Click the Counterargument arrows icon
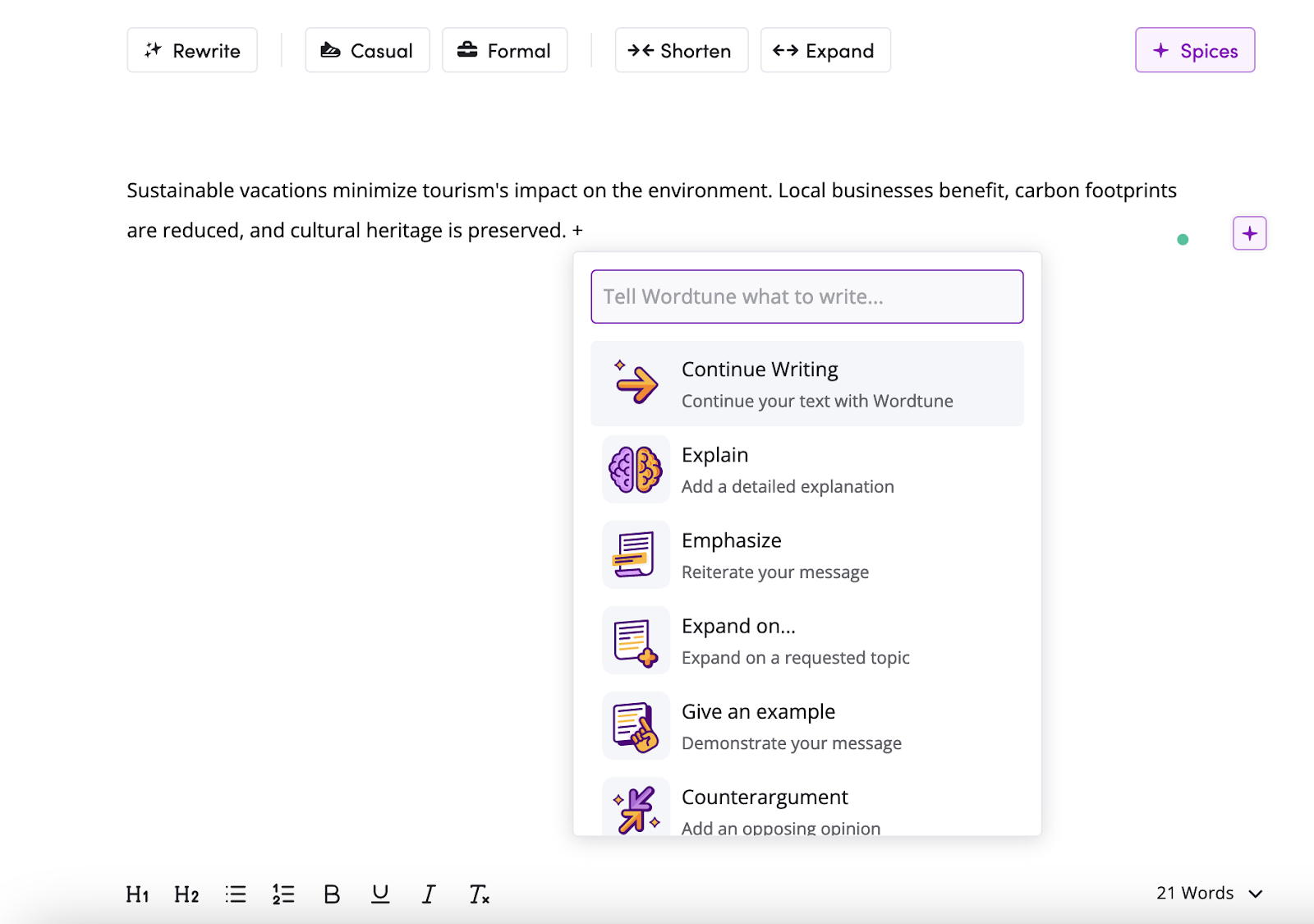Image resolution: width=1314 pixels, height=924 pixels. (636, 808)
